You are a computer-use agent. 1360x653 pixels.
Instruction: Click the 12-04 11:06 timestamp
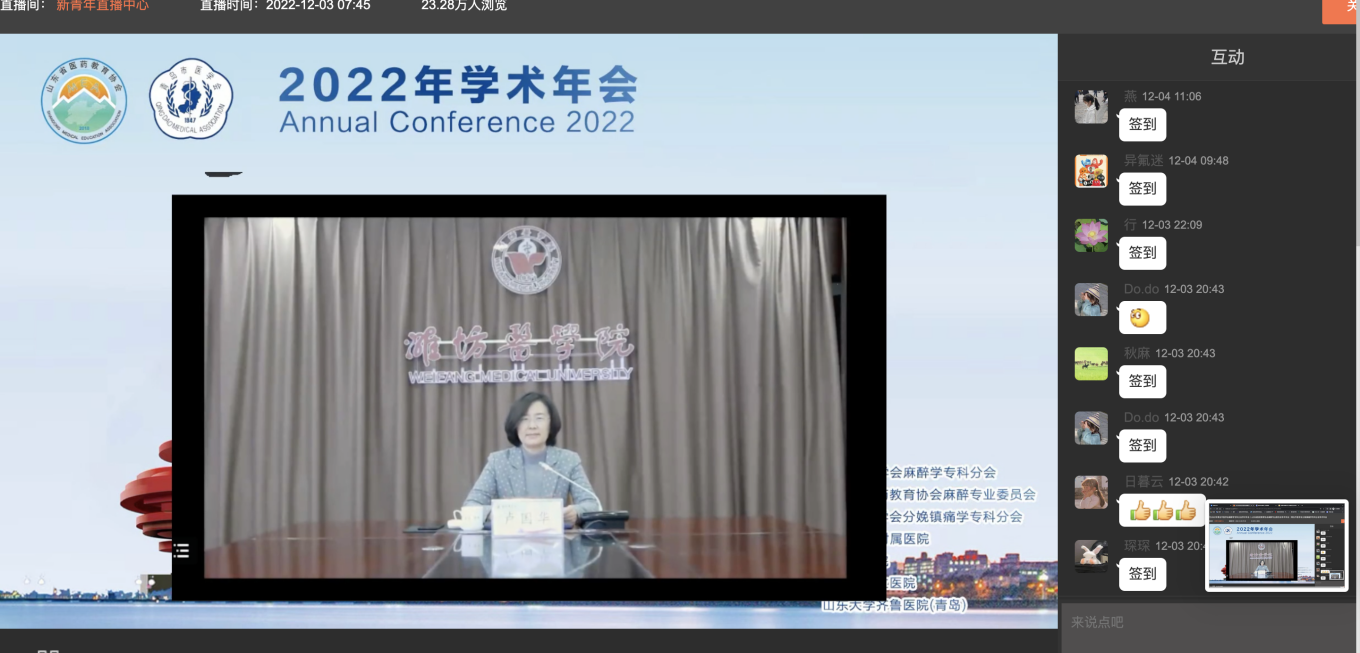click(x=1172, y=97)
